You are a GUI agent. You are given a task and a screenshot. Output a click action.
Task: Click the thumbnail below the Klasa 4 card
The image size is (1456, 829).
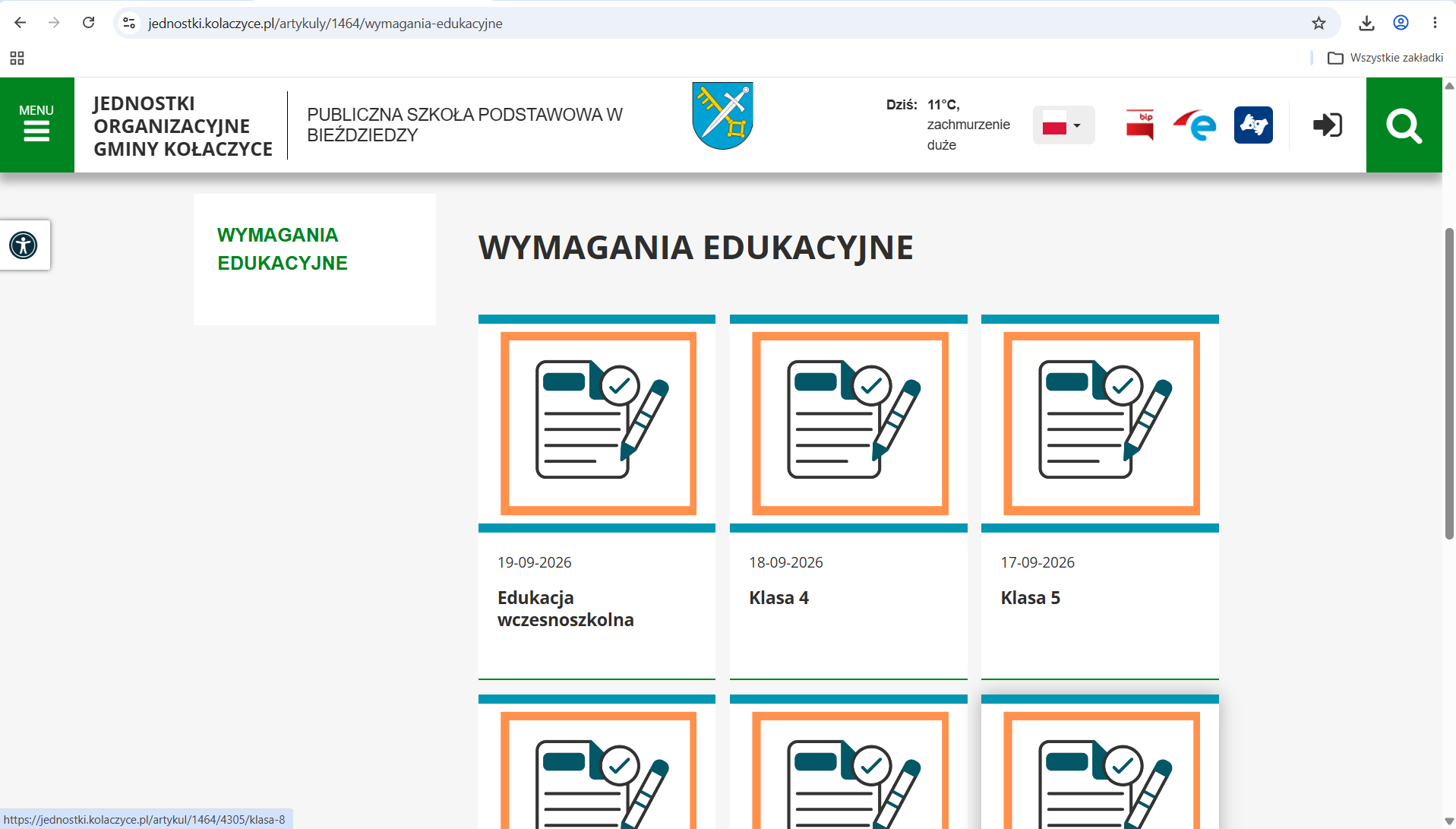848,762
